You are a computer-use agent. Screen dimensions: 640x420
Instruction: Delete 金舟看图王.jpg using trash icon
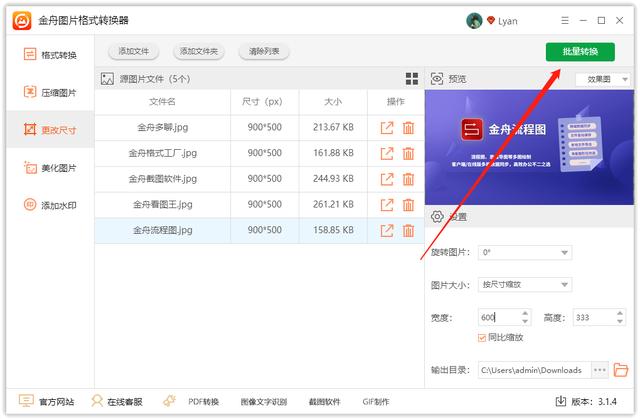pyautogui.click(x=408, y=205)
